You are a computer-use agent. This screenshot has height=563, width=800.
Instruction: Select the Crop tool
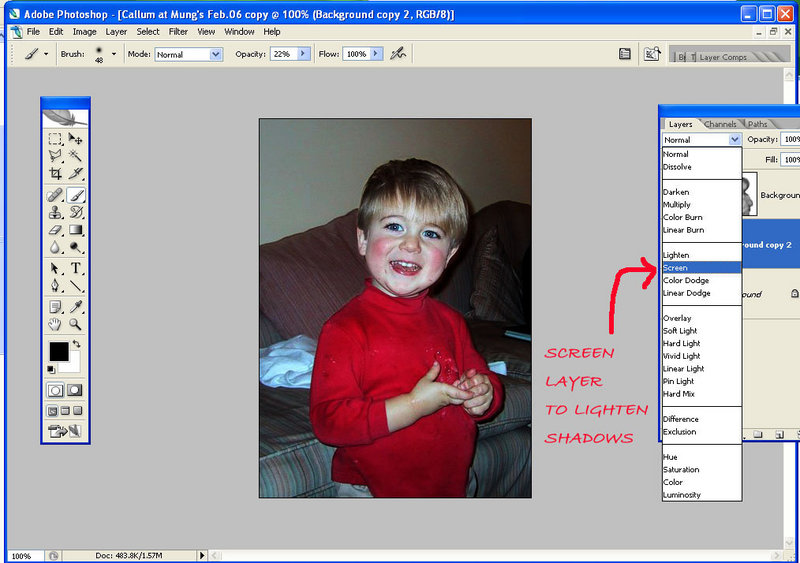(x=55, y=173)
